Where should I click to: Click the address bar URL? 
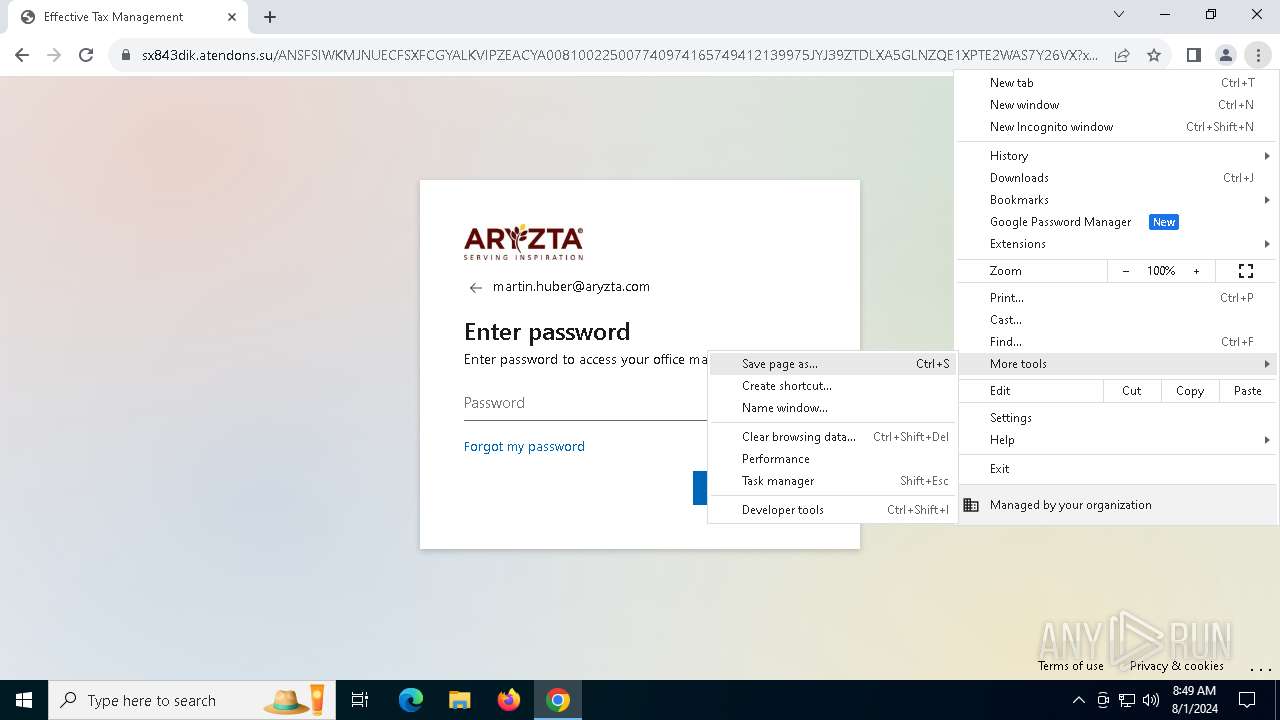[619, 55]
